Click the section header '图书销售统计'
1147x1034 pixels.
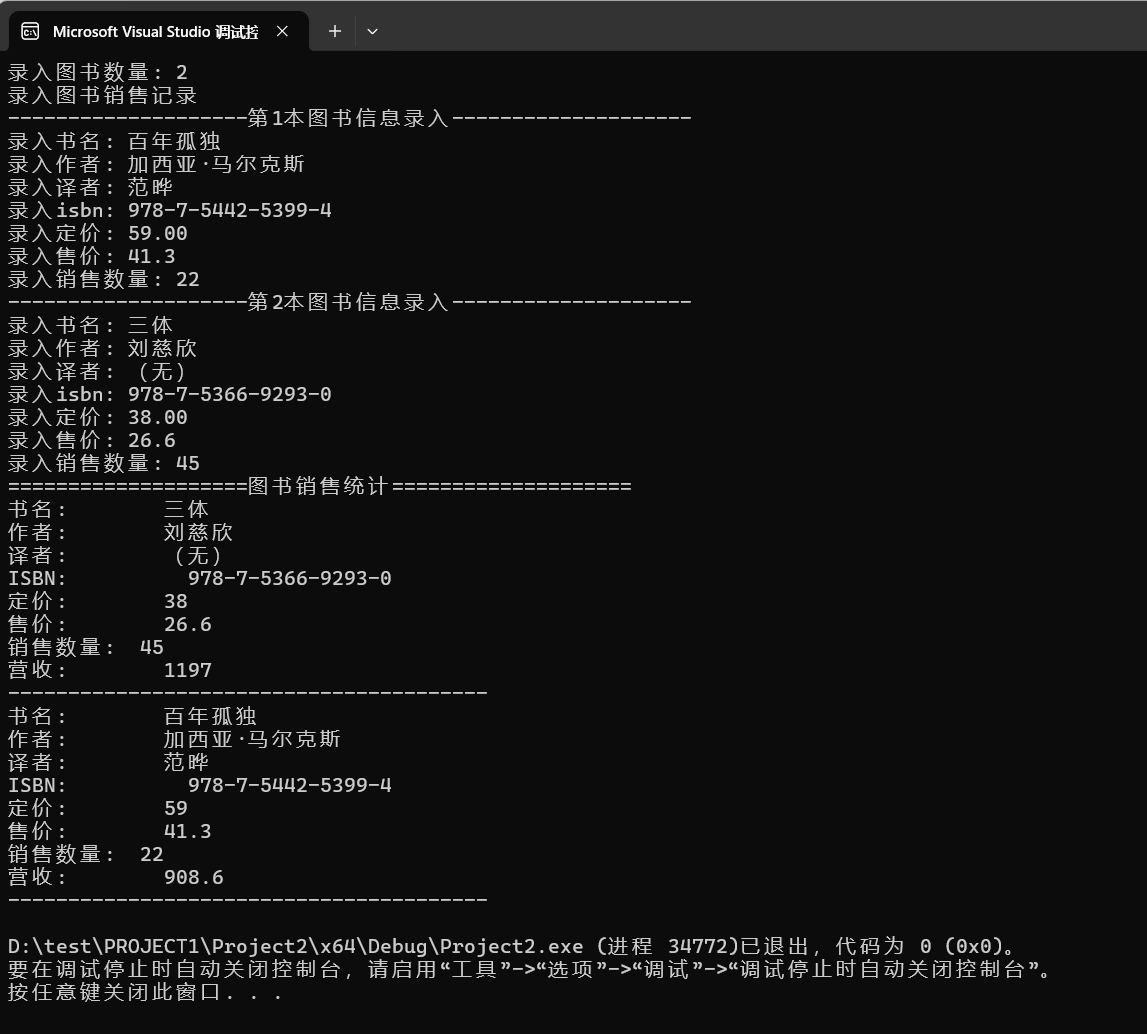[317, 486]
